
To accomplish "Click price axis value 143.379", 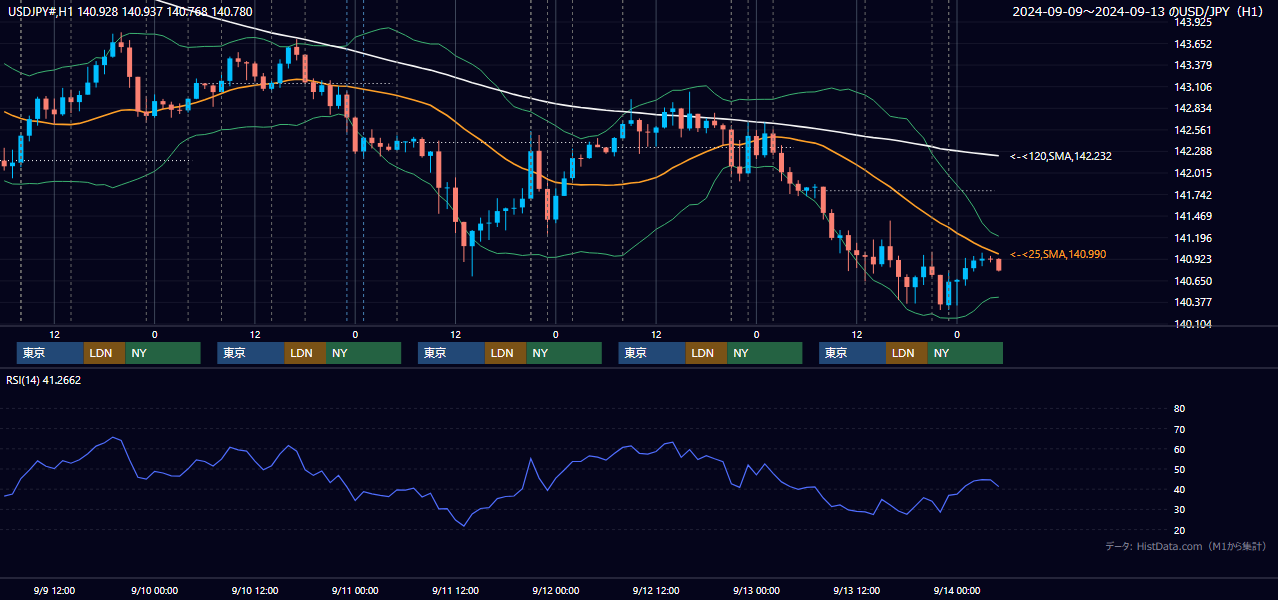I will coord(1194,66).
